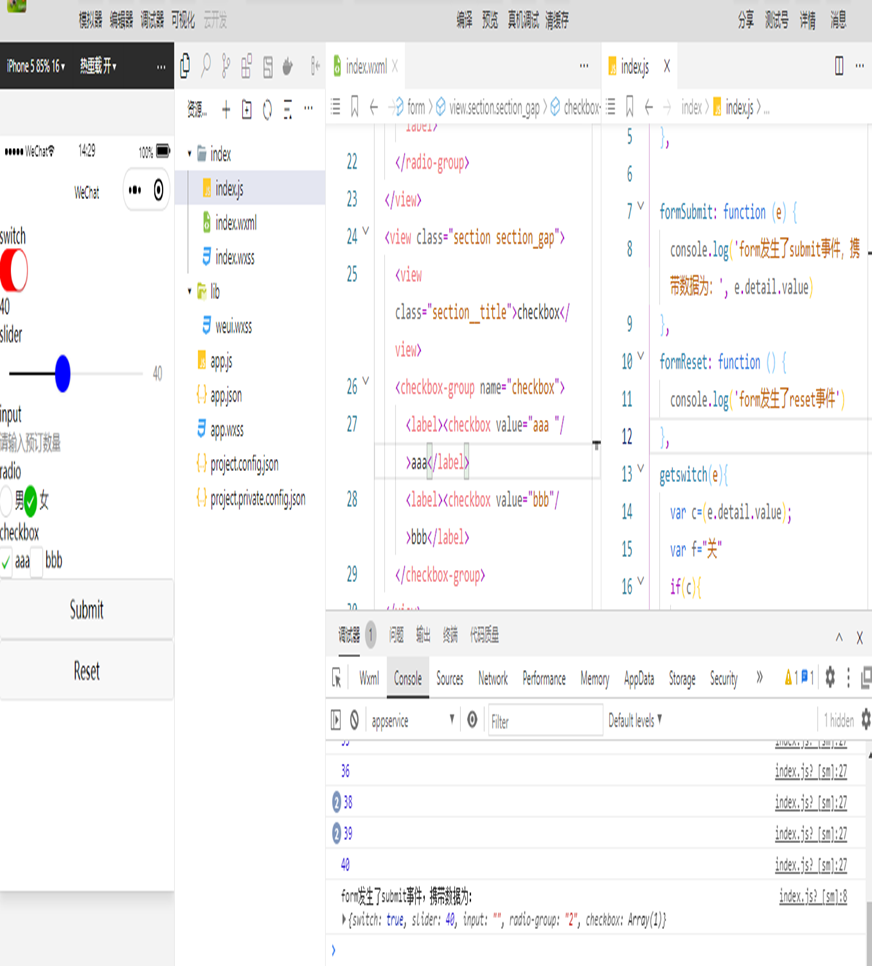This screenshot has width=872, height=966.
Task: Select the element inspector icon in devtools
Action: click(336, 678)
